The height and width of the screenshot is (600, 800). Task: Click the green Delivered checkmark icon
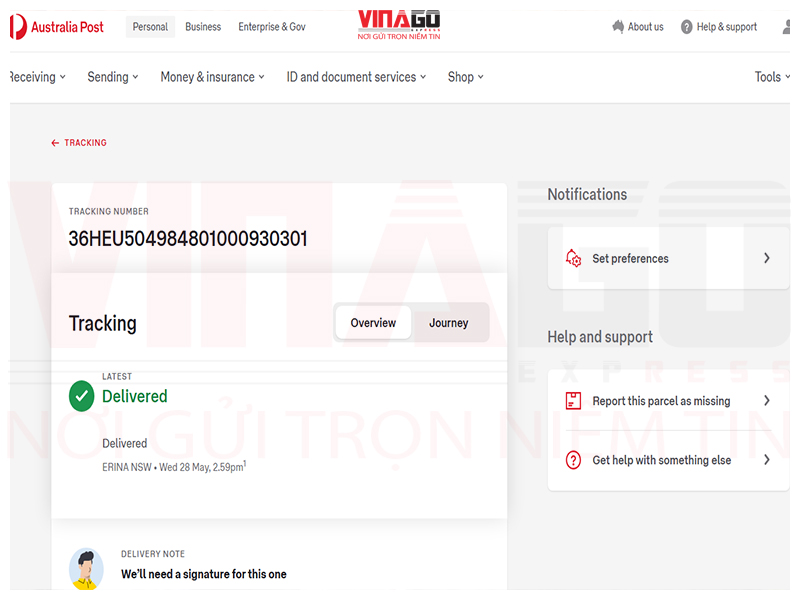82,396
